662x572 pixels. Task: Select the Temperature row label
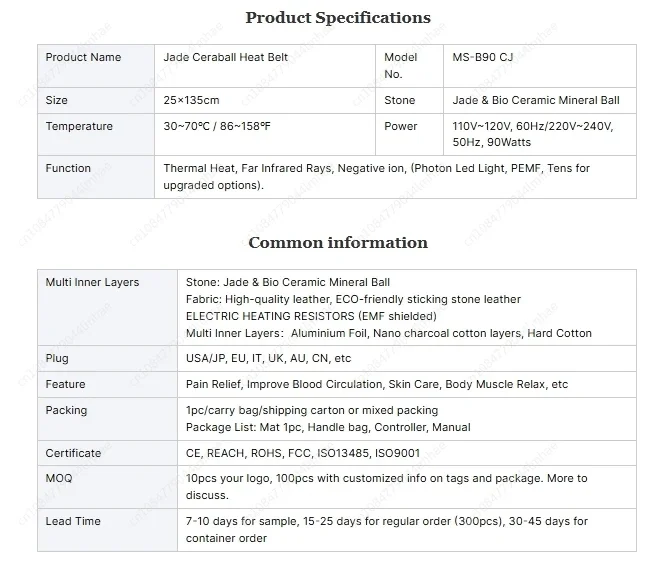(79, 126)
